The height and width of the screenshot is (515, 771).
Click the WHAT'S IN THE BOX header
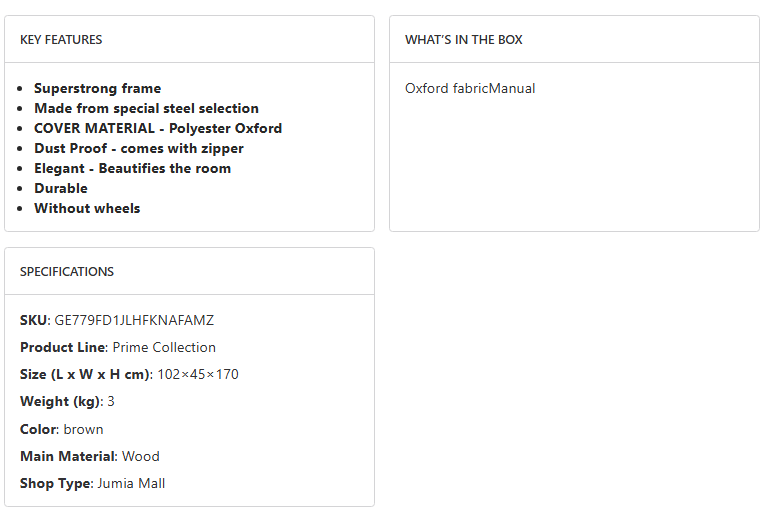point(464,40)
